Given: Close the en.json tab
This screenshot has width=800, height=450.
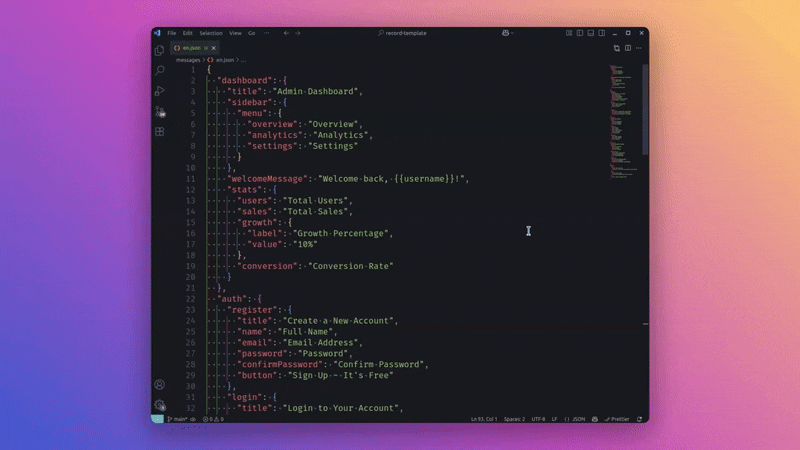Looking at the screenshot, I should 214,48.
